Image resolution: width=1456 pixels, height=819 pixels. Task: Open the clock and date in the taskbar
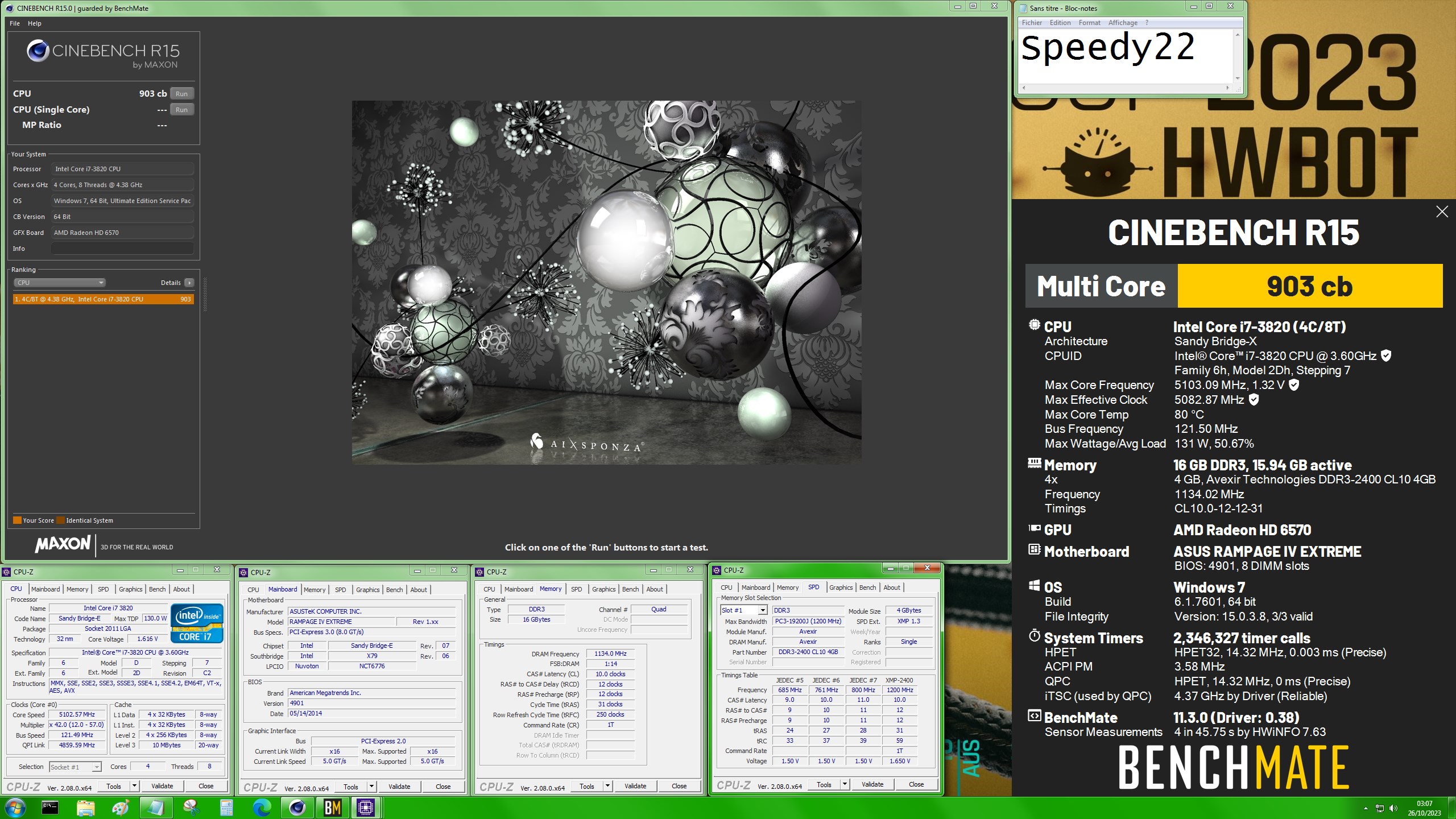[1424, 808]
